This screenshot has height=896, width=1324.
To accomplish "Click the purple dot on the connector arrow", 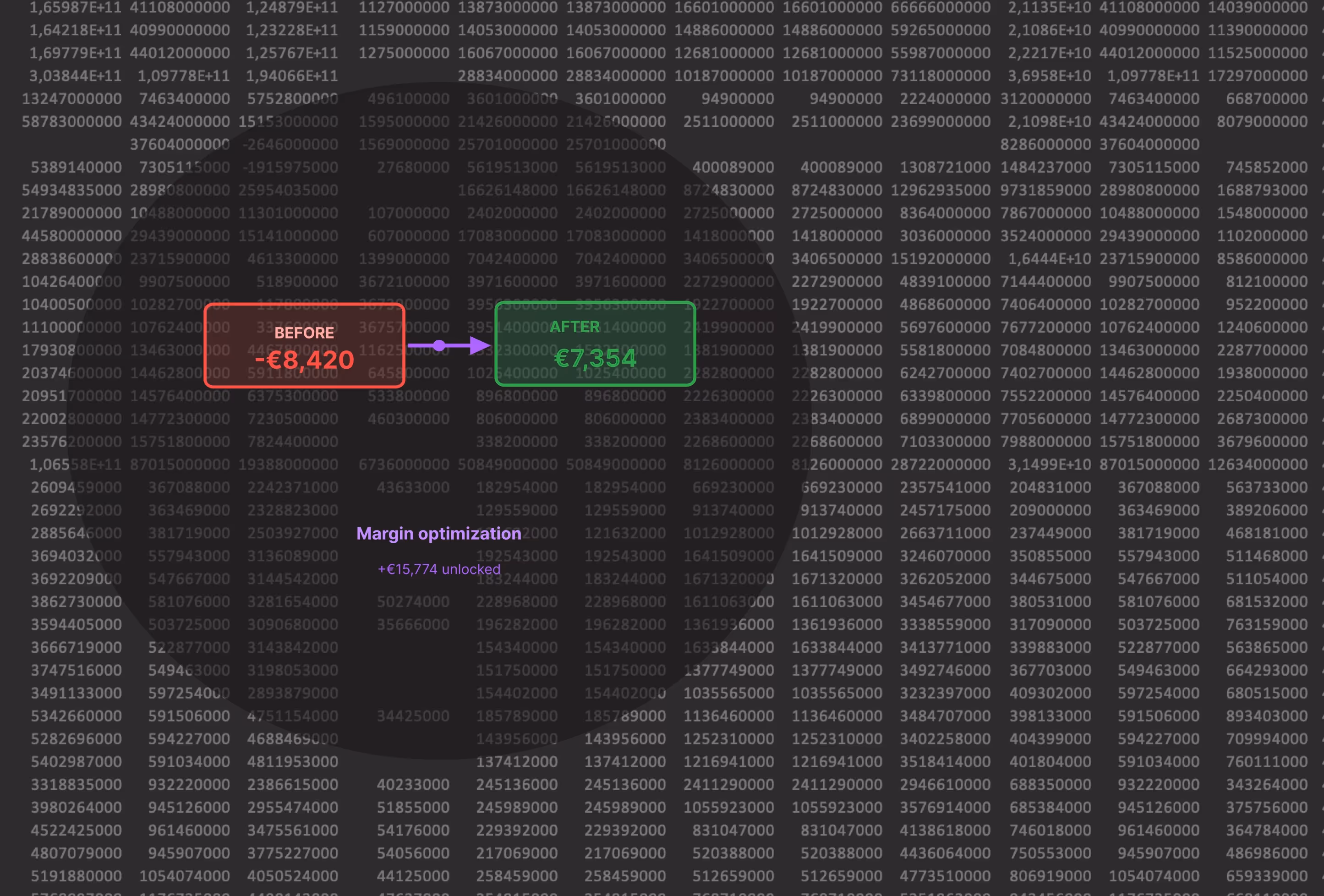I will tap(439, 344).
